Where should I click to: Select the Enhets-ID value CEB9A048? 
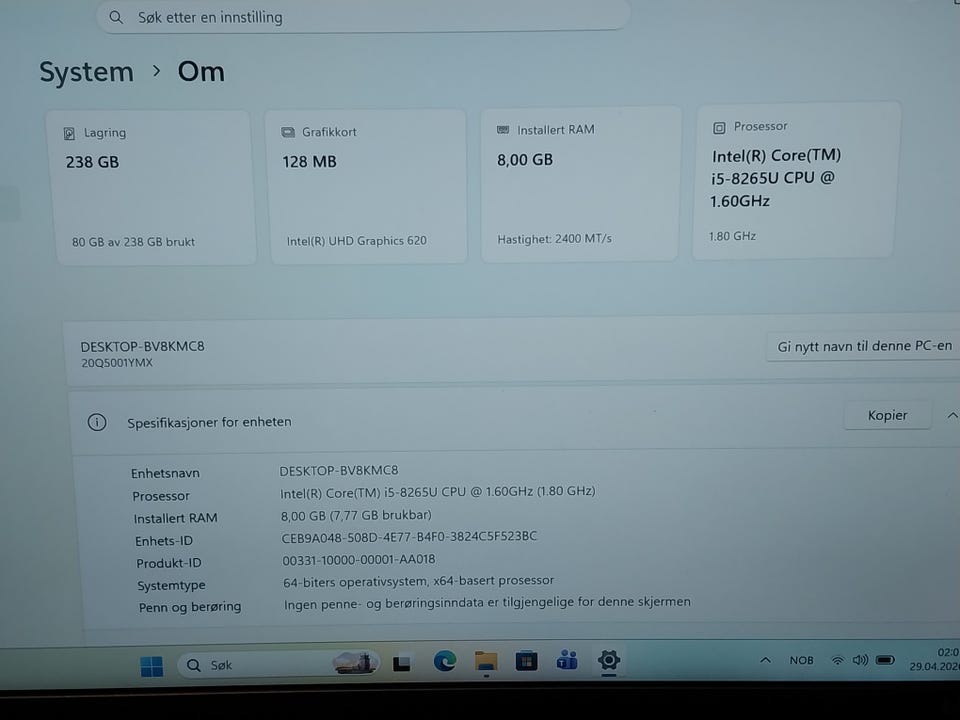point(409,537)
